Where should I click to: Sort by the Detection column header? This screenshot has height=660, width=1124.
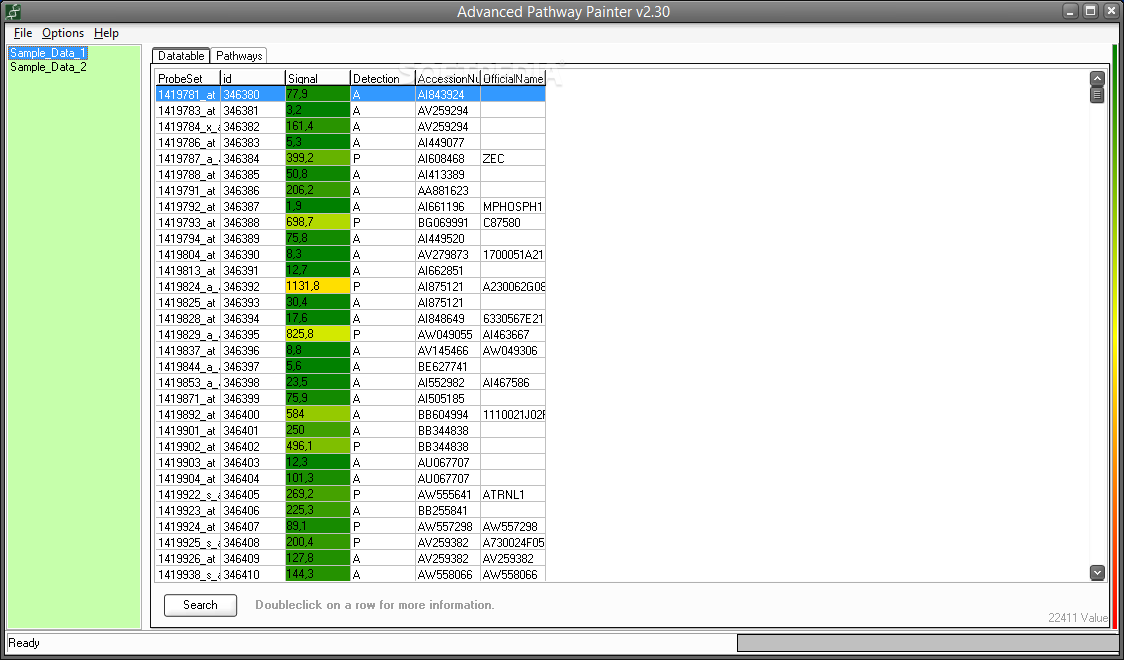[383, 78]
